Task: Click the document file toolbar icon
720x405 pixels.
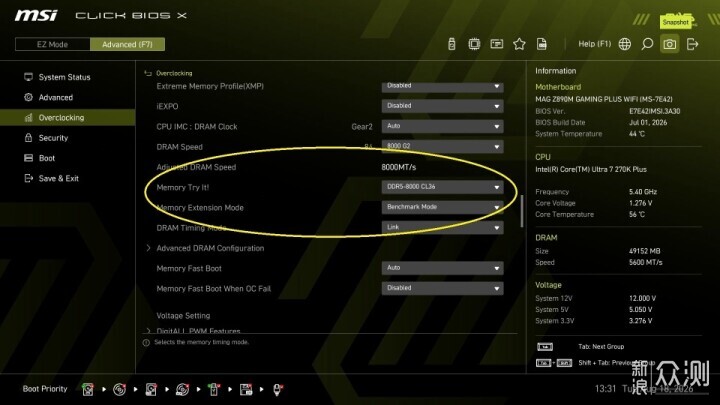Action: [x=542, y=44]
